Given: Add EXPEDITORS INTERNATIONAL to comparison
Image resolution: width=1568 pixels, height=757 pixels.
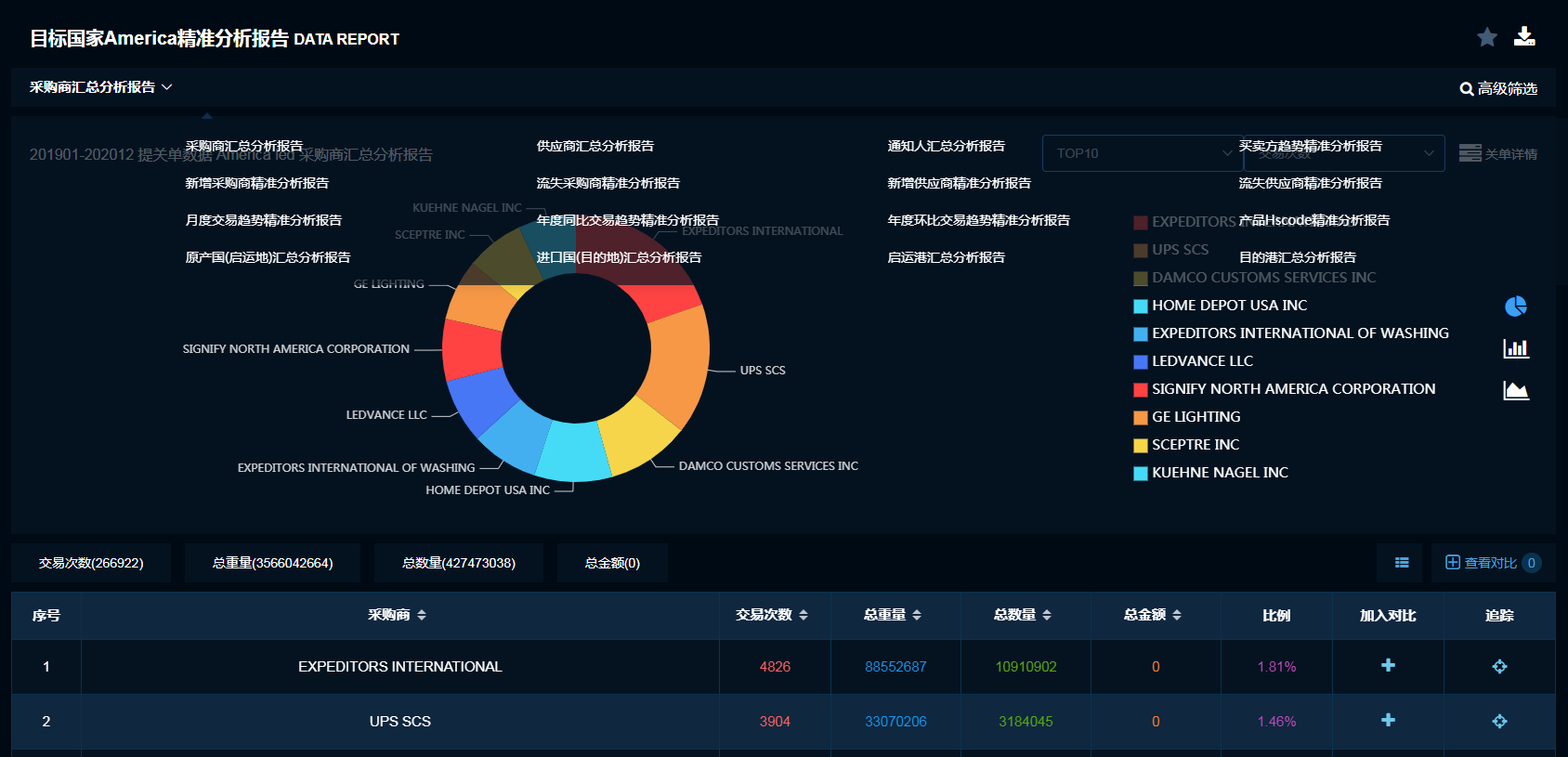Looking at the screenshot, I should click(x=1388, y=666).
